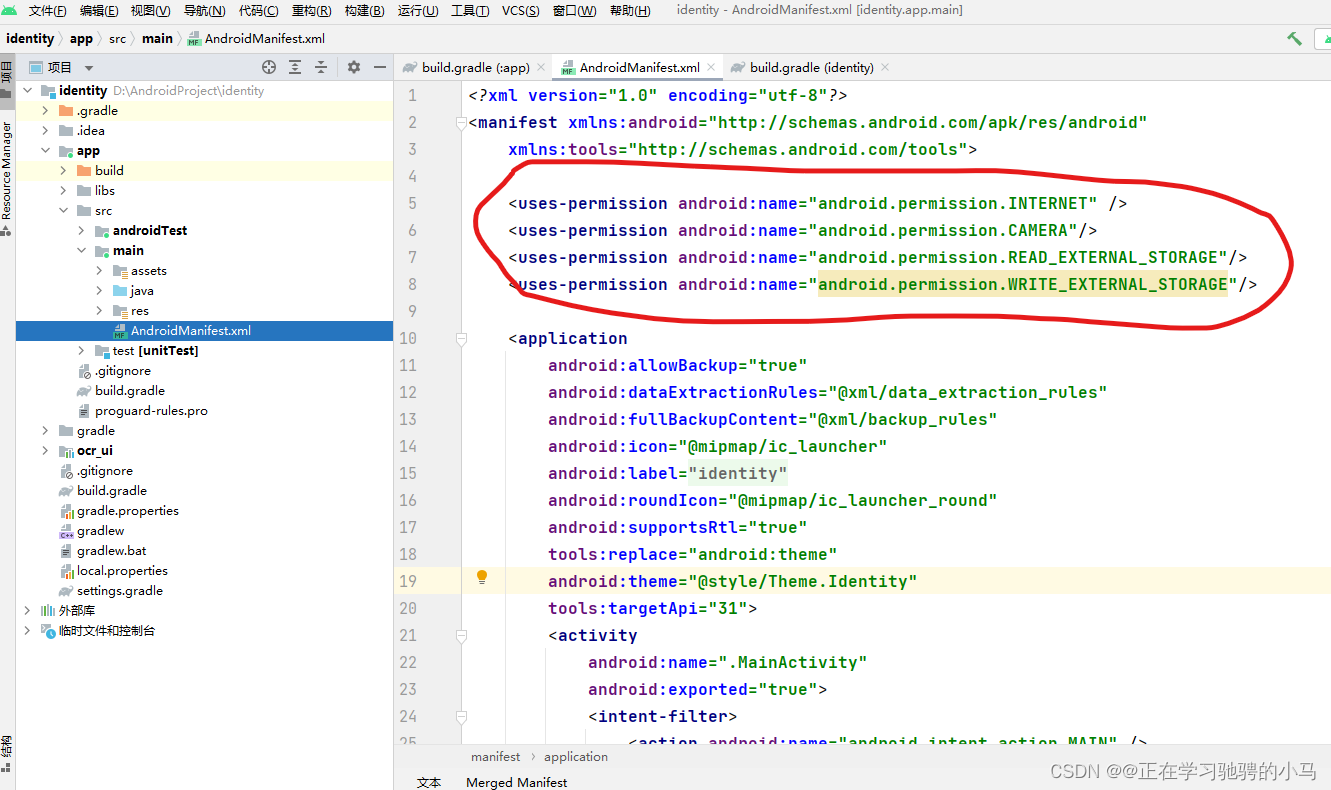Open the 视图(V) menu
This screenshot has width=1331, height=790.
click(151, 11)
